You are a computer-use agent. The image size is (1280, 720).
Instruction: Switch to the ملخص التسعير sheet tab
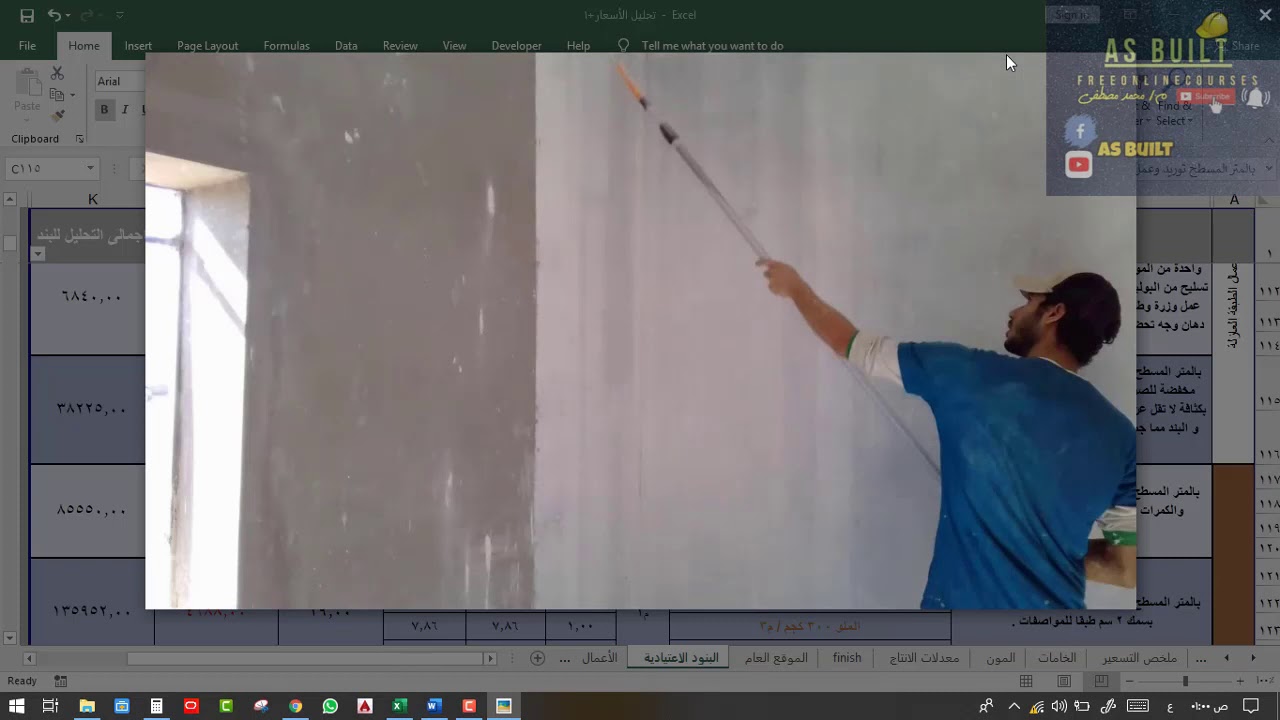pyautogui.click(x=1139, y=658)
